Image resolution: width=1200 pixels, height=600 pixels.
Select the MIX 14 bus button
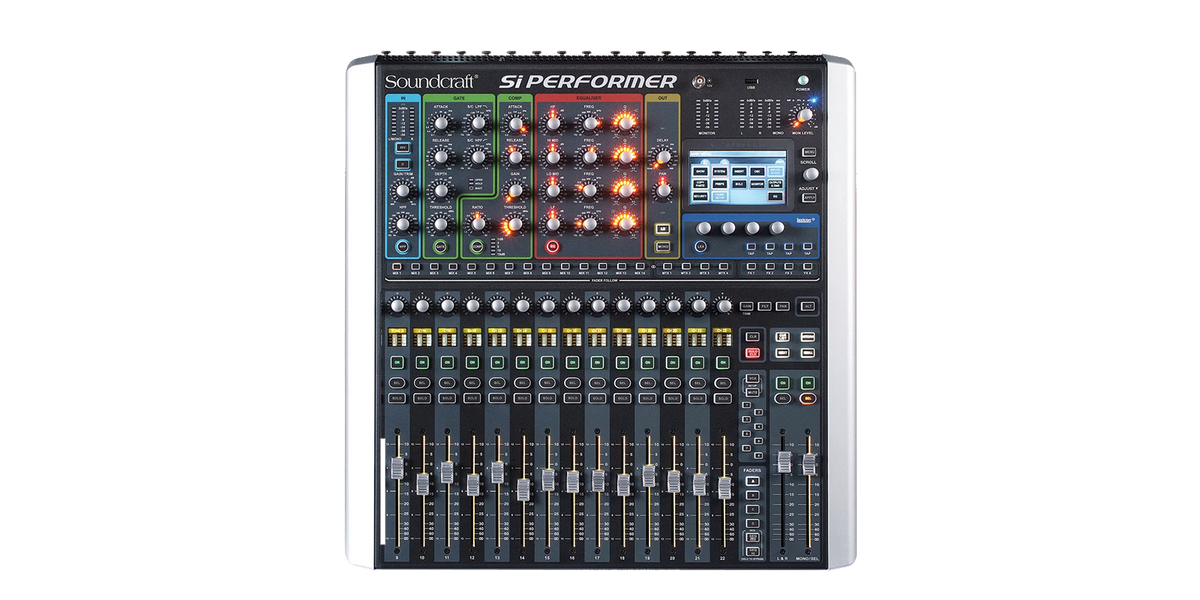640,266
